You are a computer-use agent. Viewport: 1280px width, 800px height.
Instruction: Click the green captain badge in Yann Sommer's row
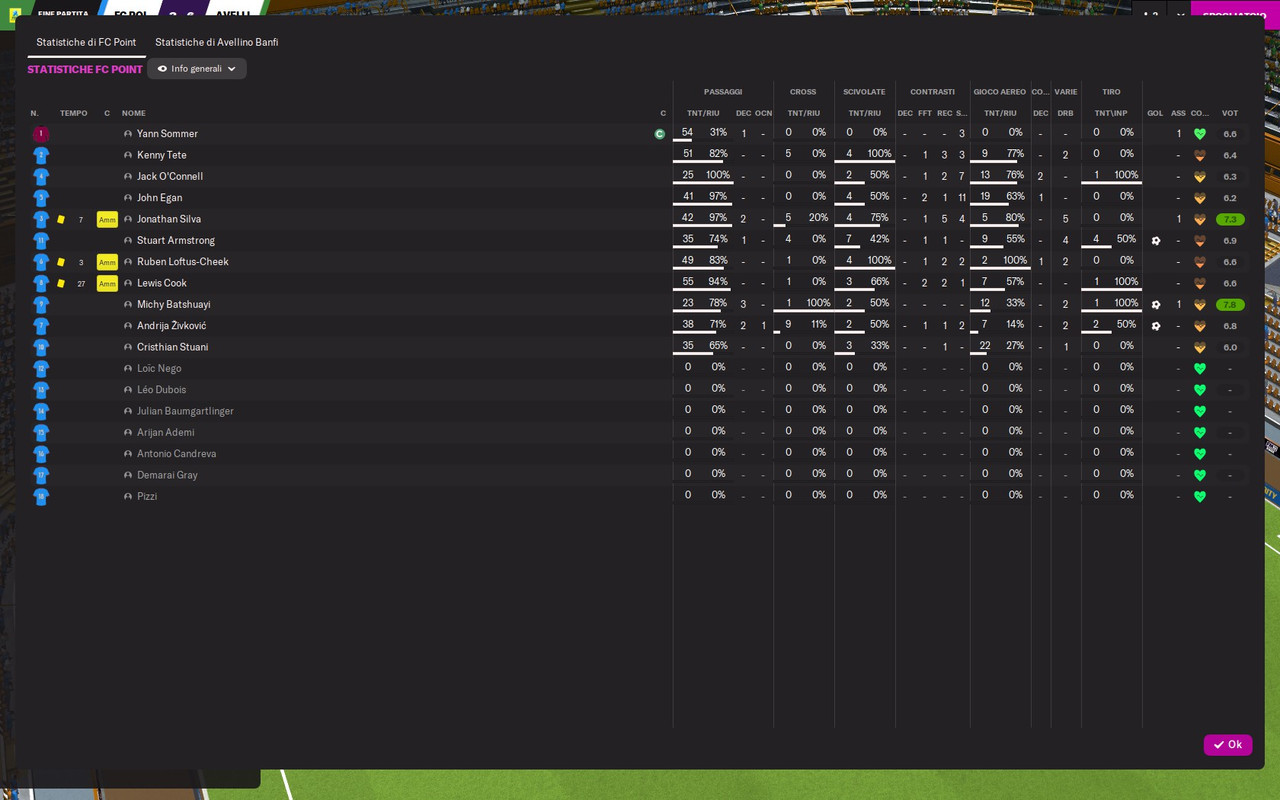coord(660,134)
